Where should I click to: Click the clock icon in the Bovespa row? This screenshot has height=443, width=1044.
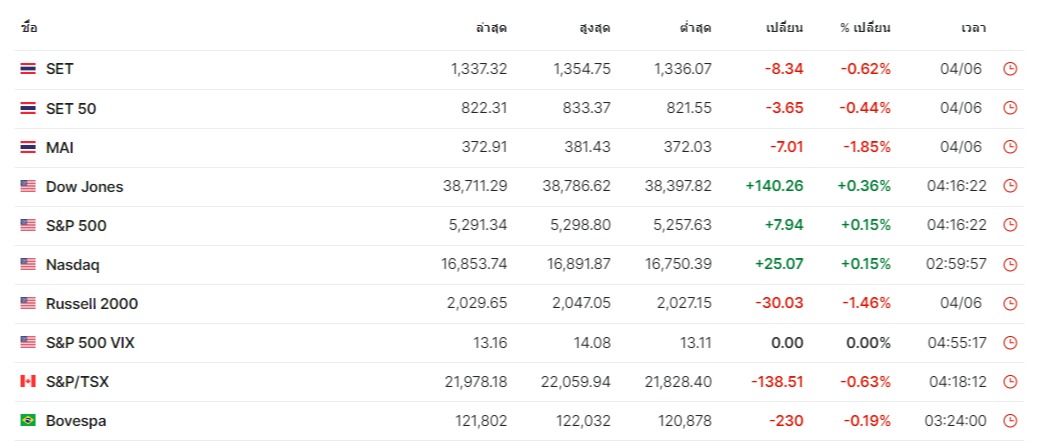click(1010, 421)
